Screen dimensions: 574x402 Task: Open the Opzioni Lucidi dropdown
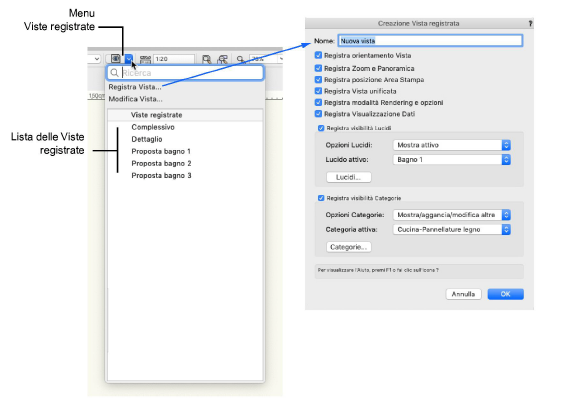[x=451, y=145]
